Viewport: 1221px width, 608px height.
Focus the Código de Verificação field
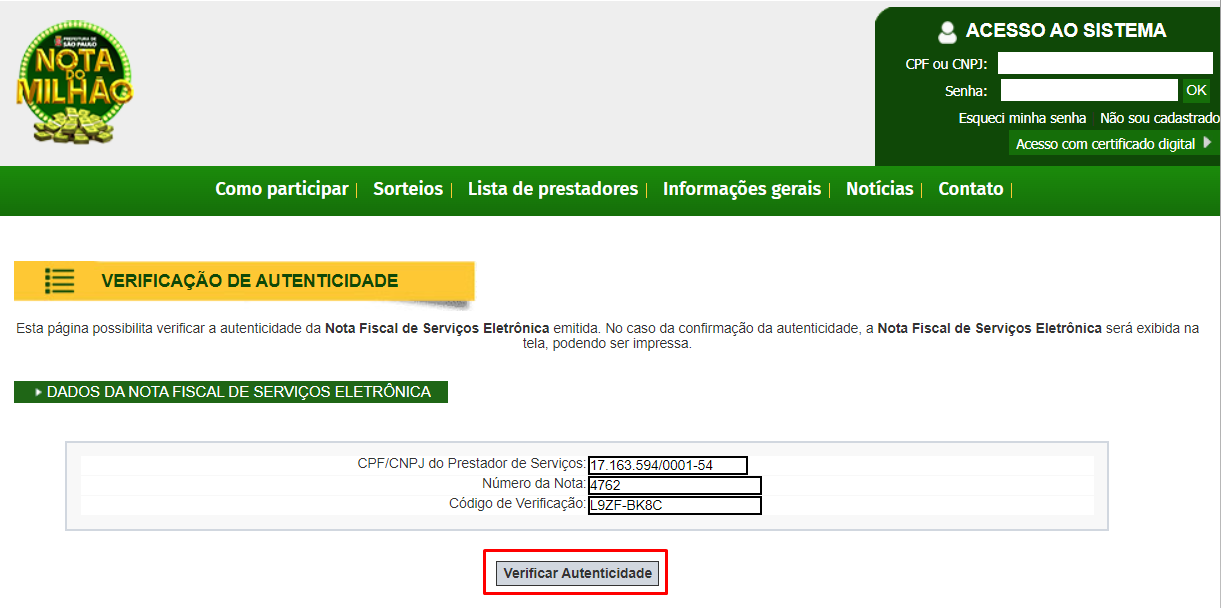674,505
